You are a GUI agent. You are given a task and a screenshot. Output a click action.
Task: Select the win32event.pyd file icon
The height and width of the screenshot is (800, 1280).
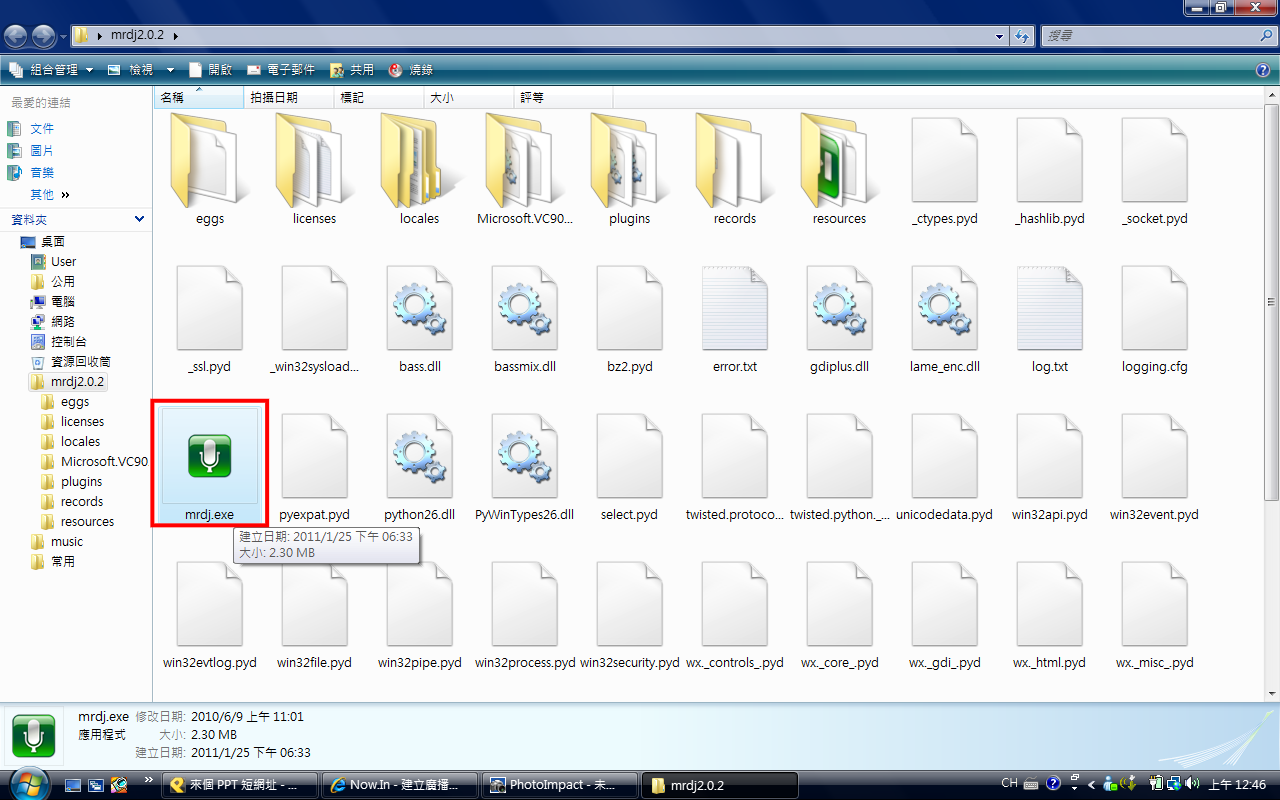pyautogui.click(x=1155, y=456)
